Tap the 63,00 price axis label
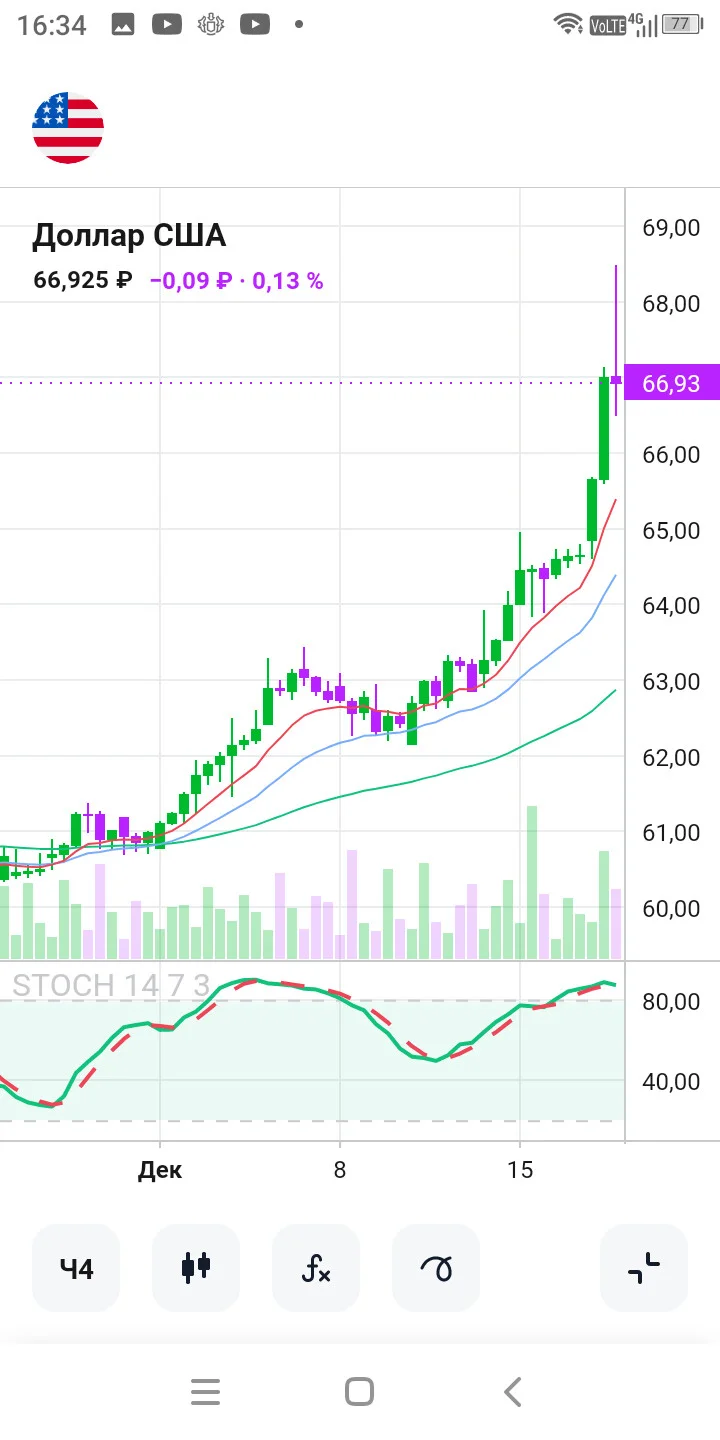The height and width of the screenshot is (1440, 720). click(671, 681)
